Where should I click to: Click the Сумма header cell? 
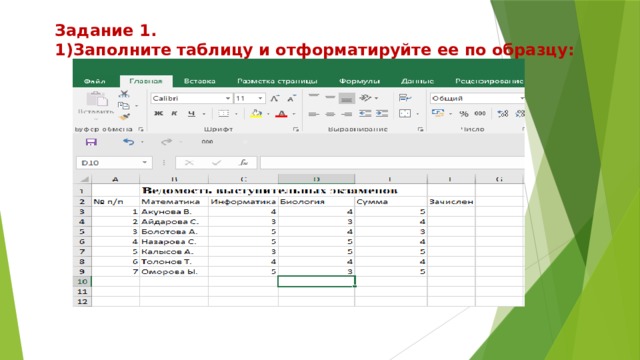click(x=391, y=202)
